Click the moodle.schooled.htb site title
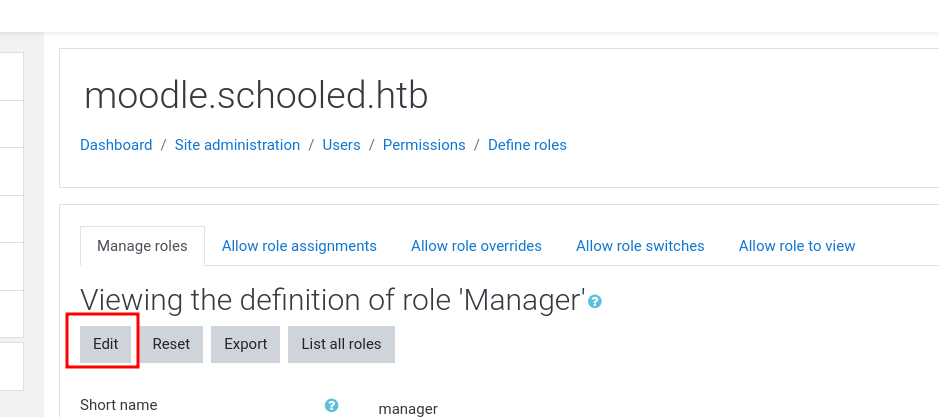Image resolution: width=939 pixels, height=417 pixels. coord(256,96)
